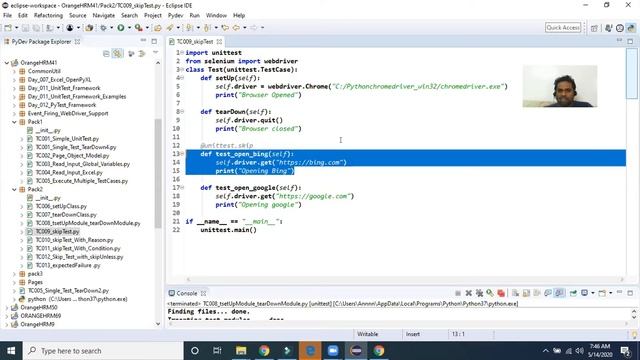The width and height of the screenshot is (640, 360).
Task: Open Package Explorer view menu dropdown
Action: coord(156,53)
